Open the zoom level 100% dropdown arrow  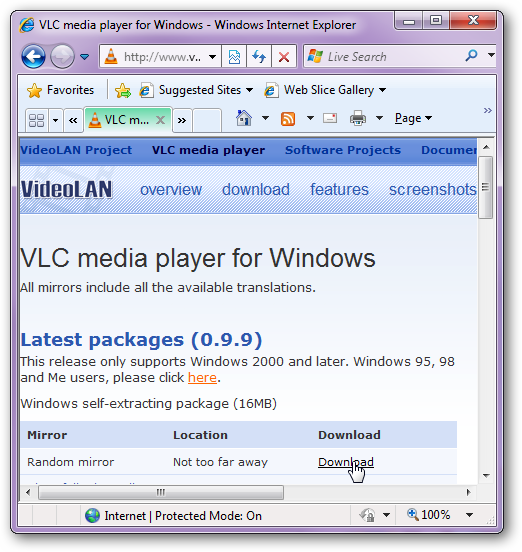[x=469, y=515]
